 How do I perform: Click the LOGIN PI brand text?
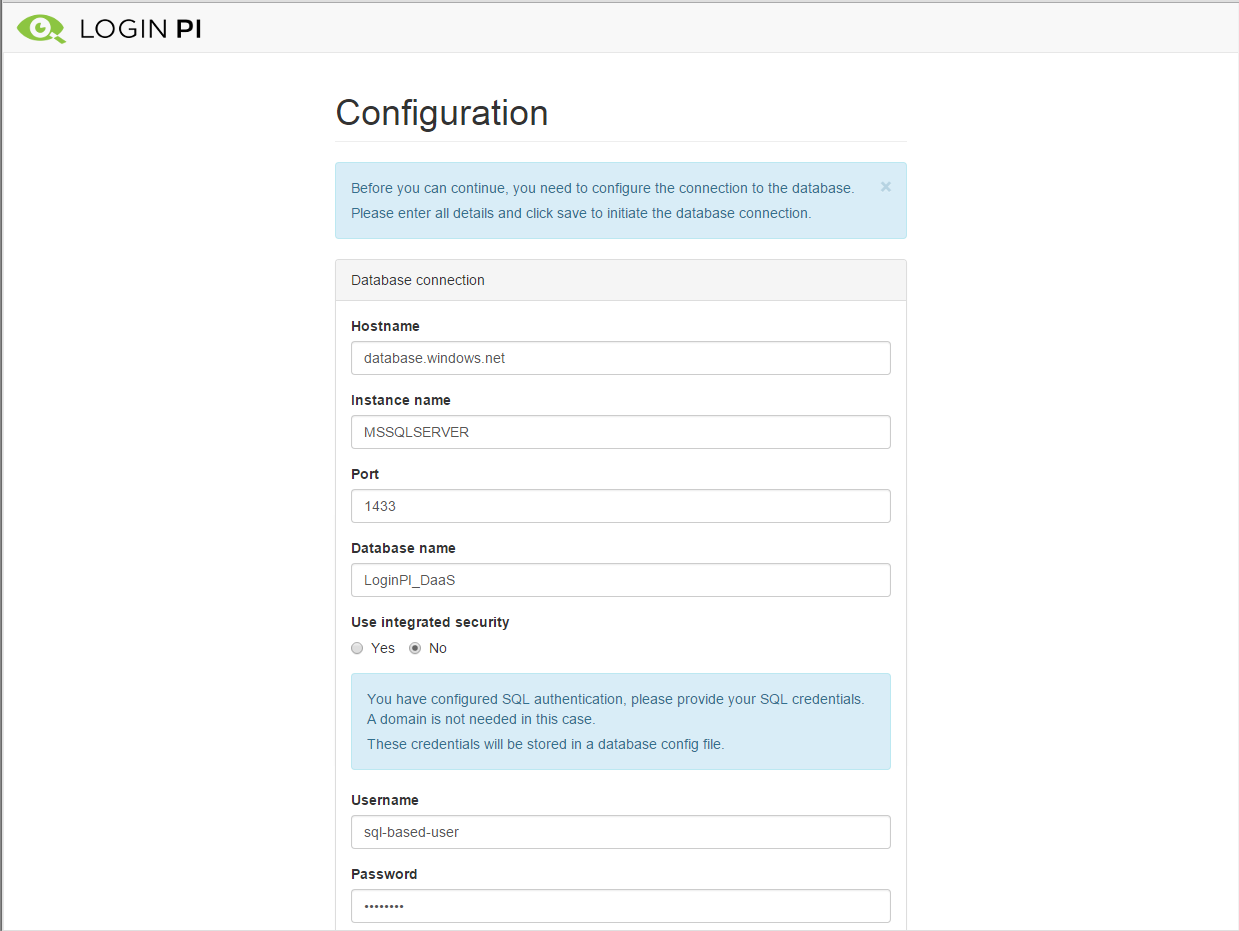(140, 30)
